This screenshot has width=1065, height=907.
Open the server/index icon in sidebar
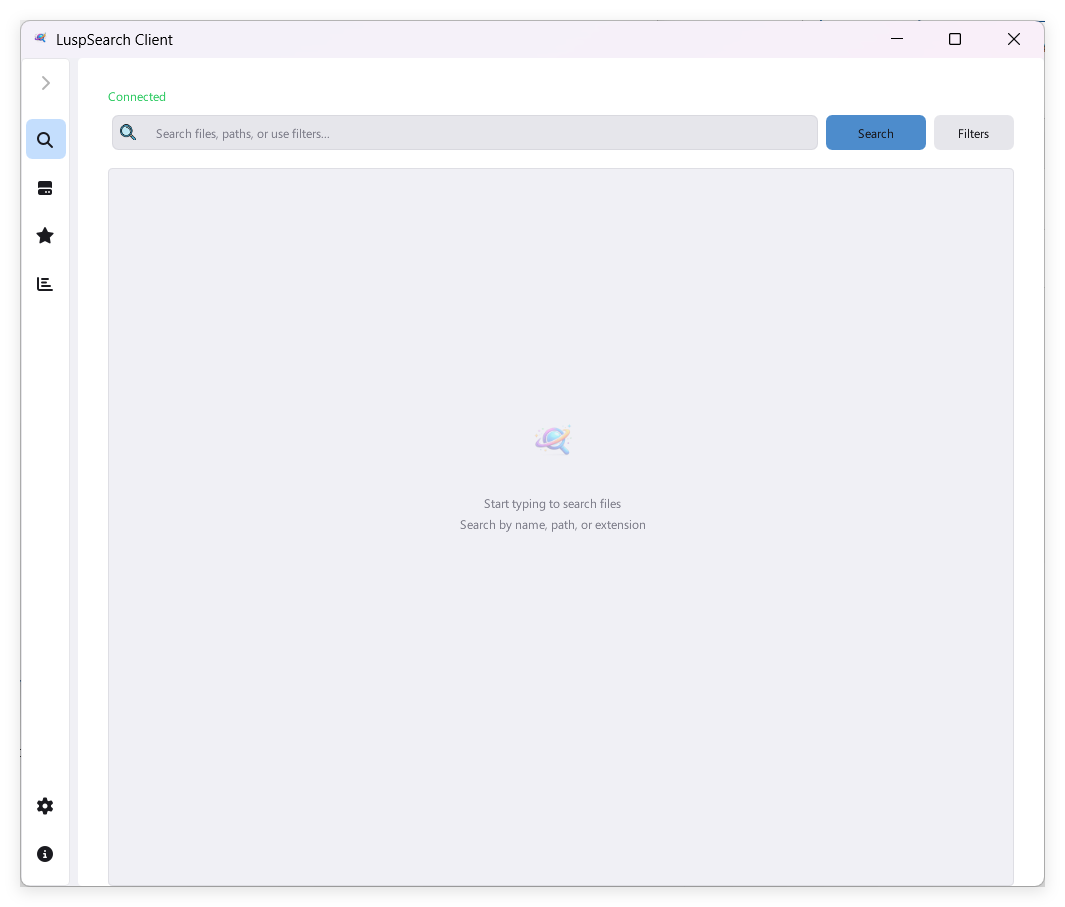(45, 188)
